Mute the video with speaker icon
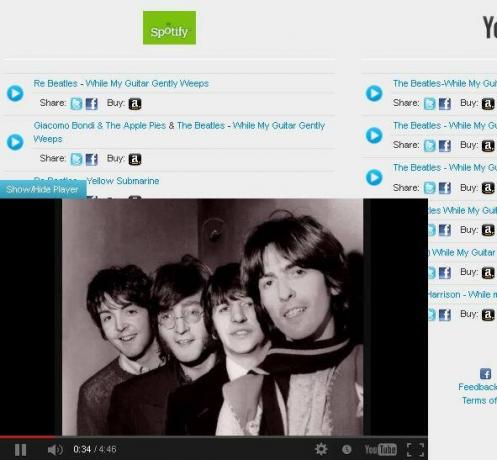497x460 pixels. 55,450
